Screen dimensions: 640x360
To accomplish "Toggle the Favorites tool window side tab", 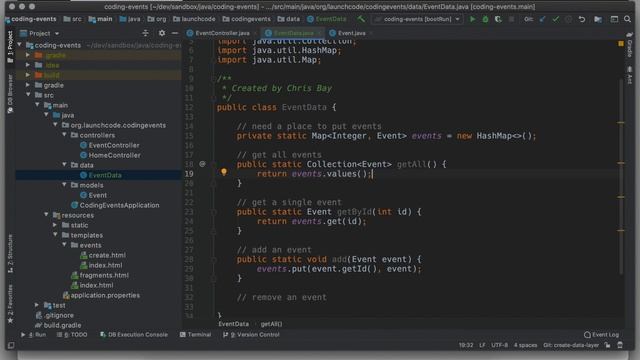I will pyautogui.click(x=10, y=304).
